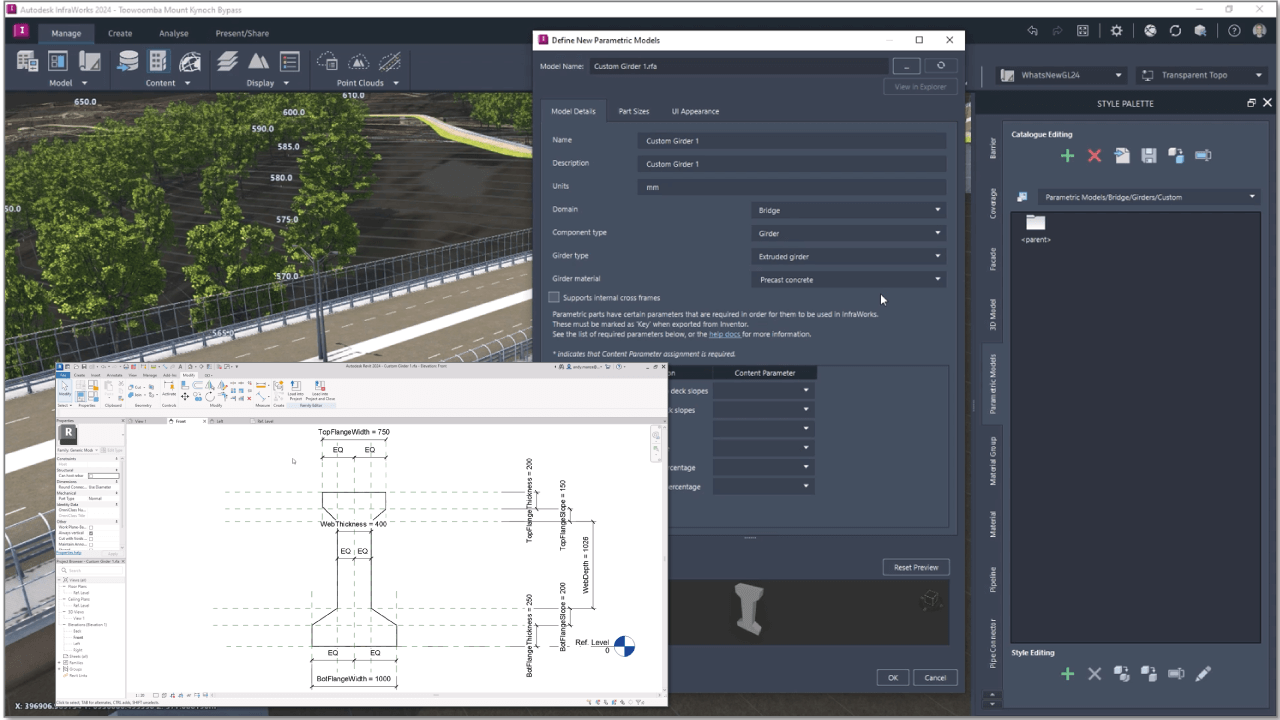Open Girder material dropdown showing Precast concrete
The height and width of the screenshot is (720, 1280).
(x=848, y=280)
